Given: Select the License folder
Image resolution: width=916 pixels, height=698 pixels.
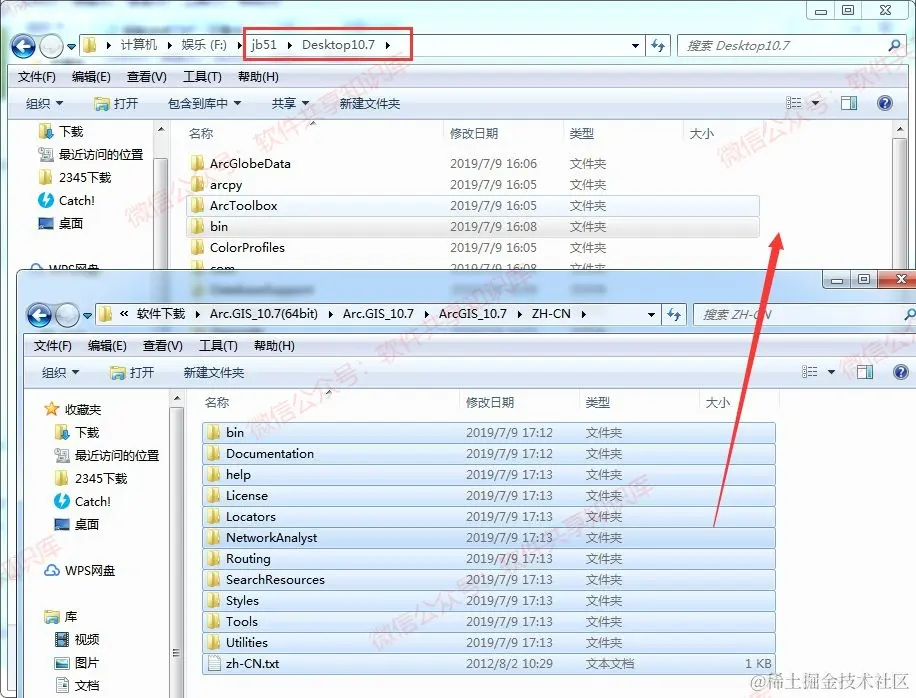Looking at the screenshot, I should 488,496.
